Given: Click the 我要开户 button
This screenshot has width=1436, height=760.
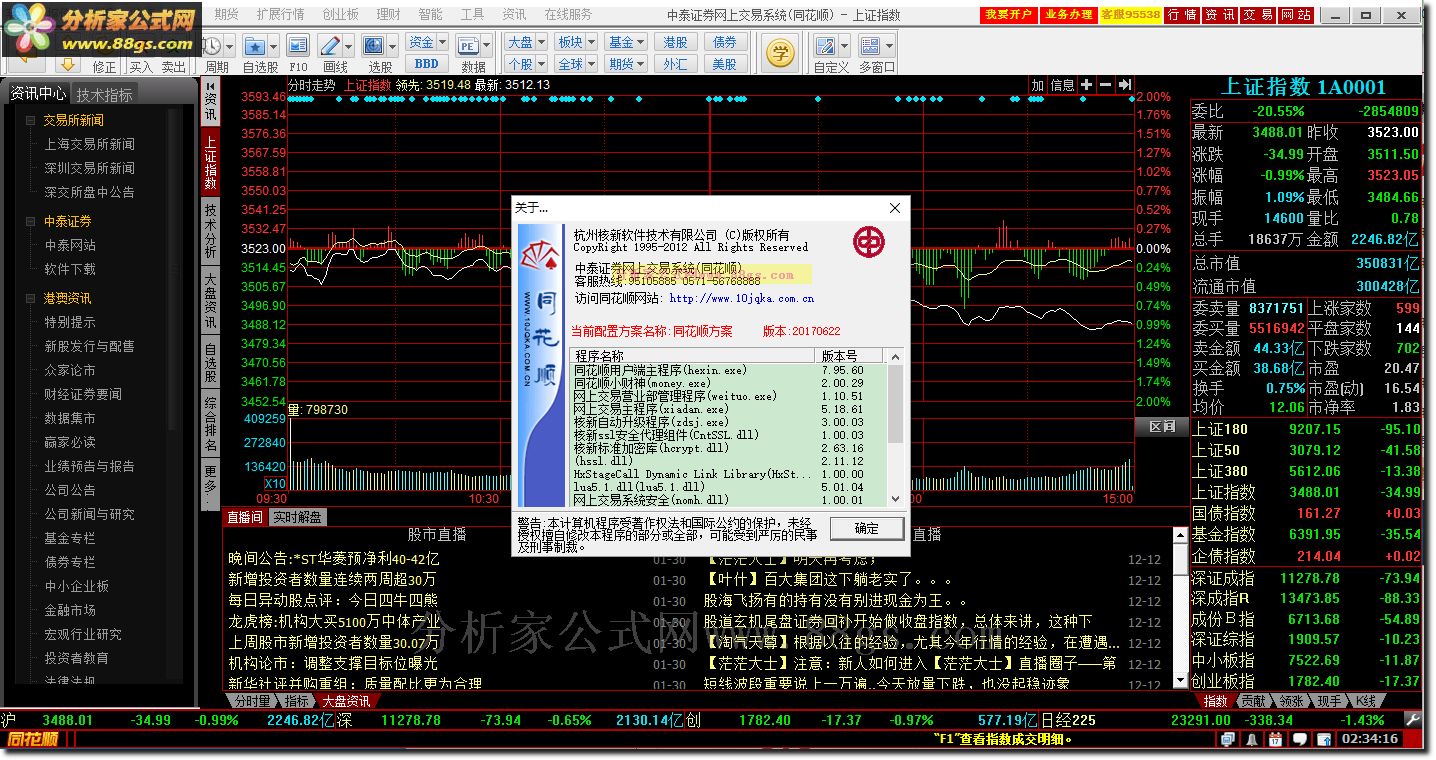Looking at the screenshot, I should tap(1008, 15).
